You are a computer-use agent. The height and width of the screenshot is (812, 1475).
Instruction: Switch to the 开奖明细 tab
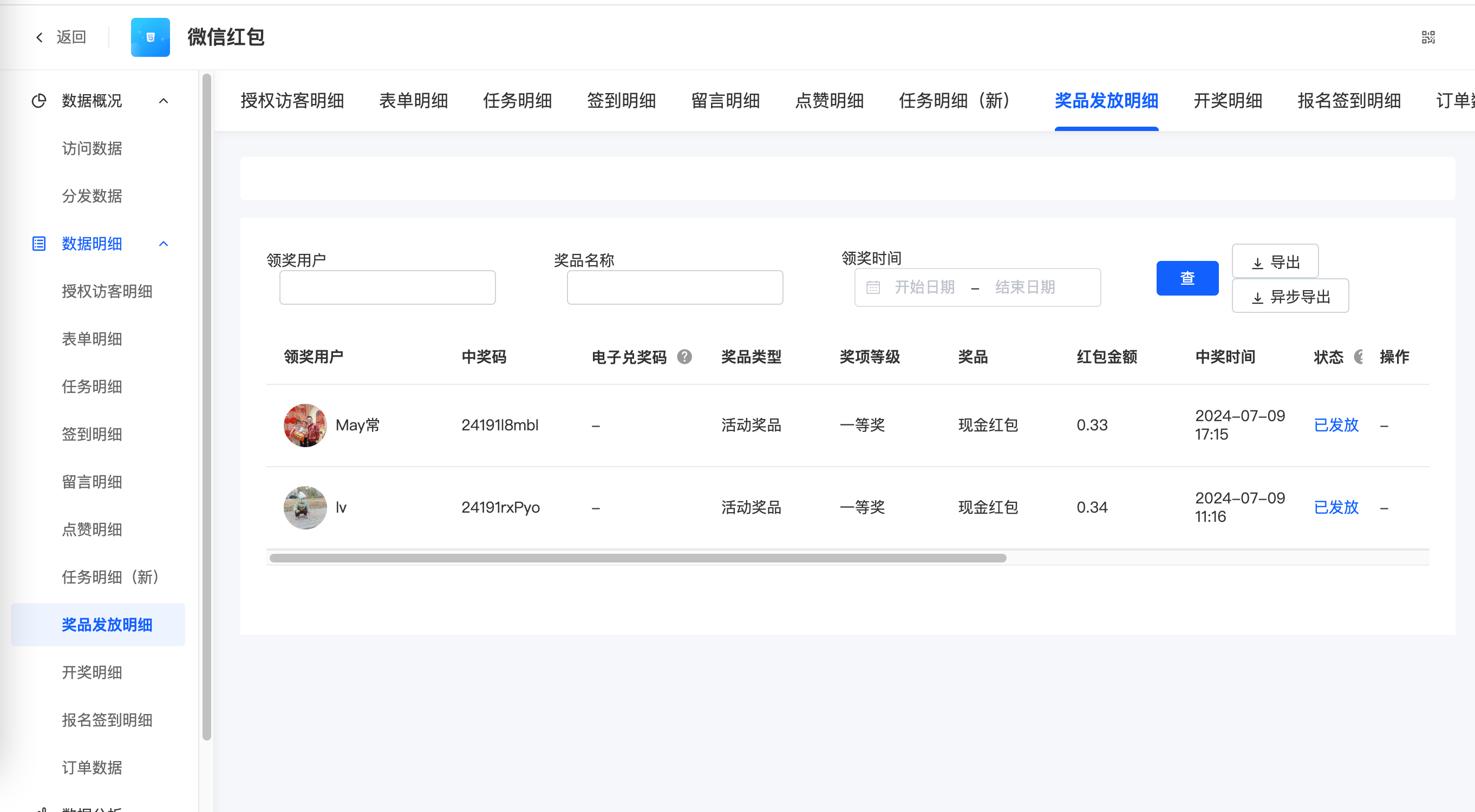pyautogui.click(x=1228, y=101)
